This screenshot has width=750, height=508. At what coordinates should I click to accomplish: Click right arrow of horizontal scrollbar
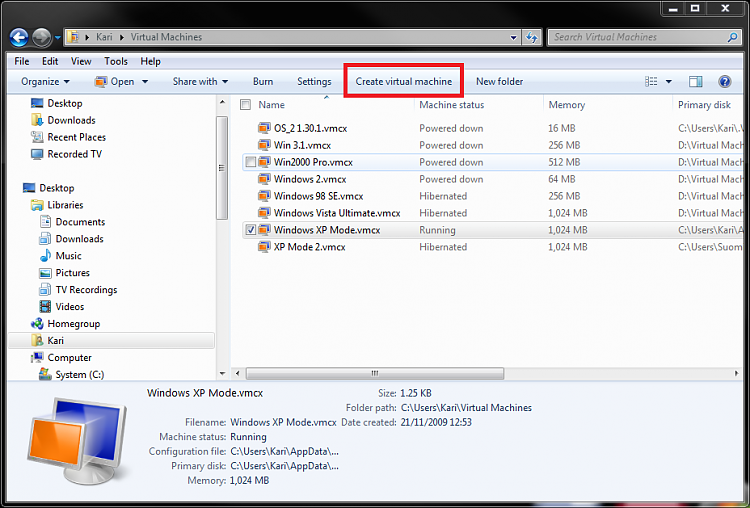click(736, 373)
